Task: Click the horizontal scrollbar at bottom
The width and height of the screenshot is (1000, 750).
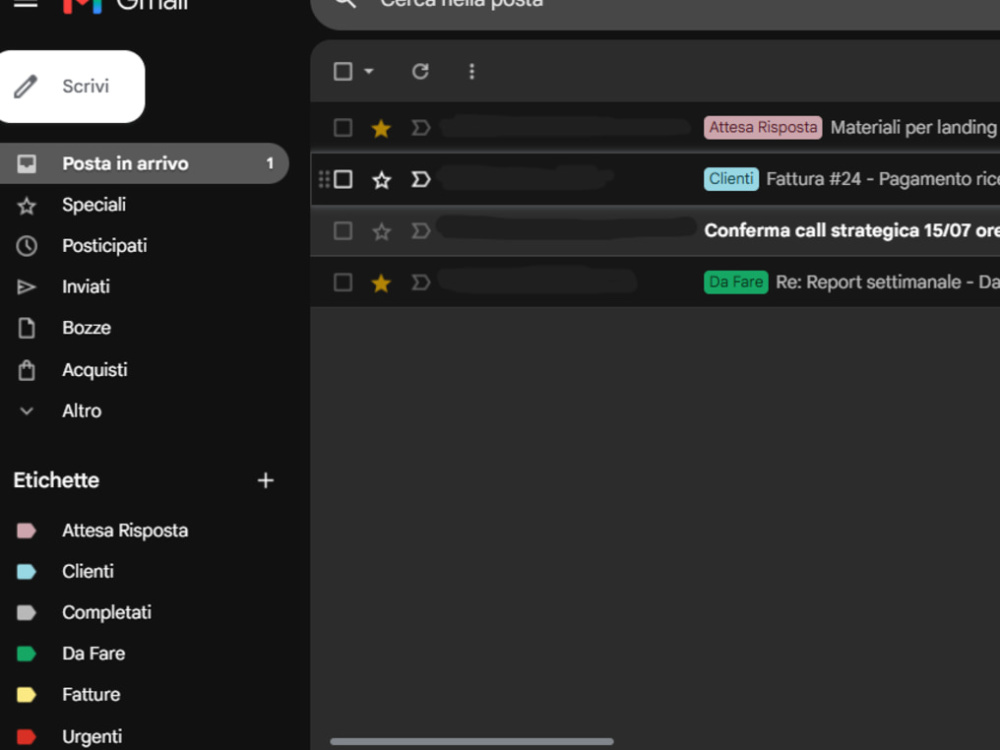Action: point(472,742)
